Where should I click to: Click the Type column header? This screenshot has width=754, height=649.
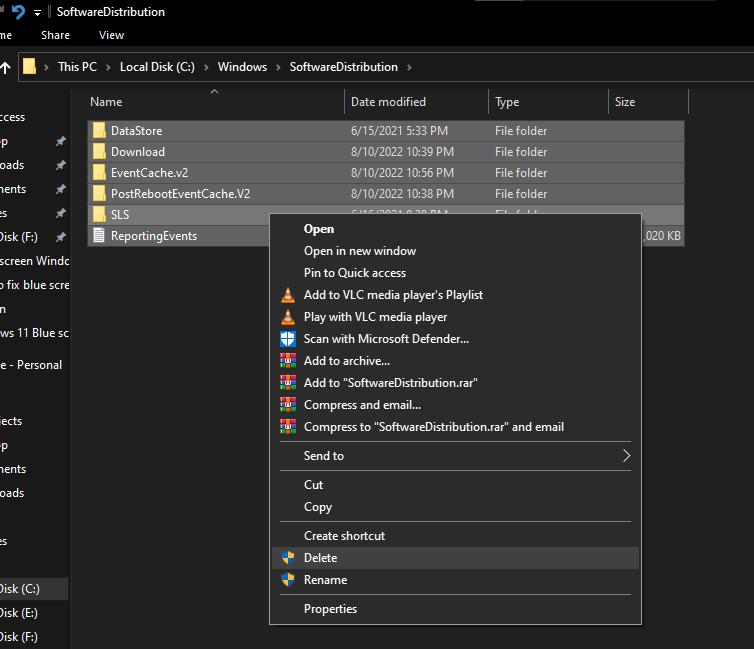click(507, 102)
